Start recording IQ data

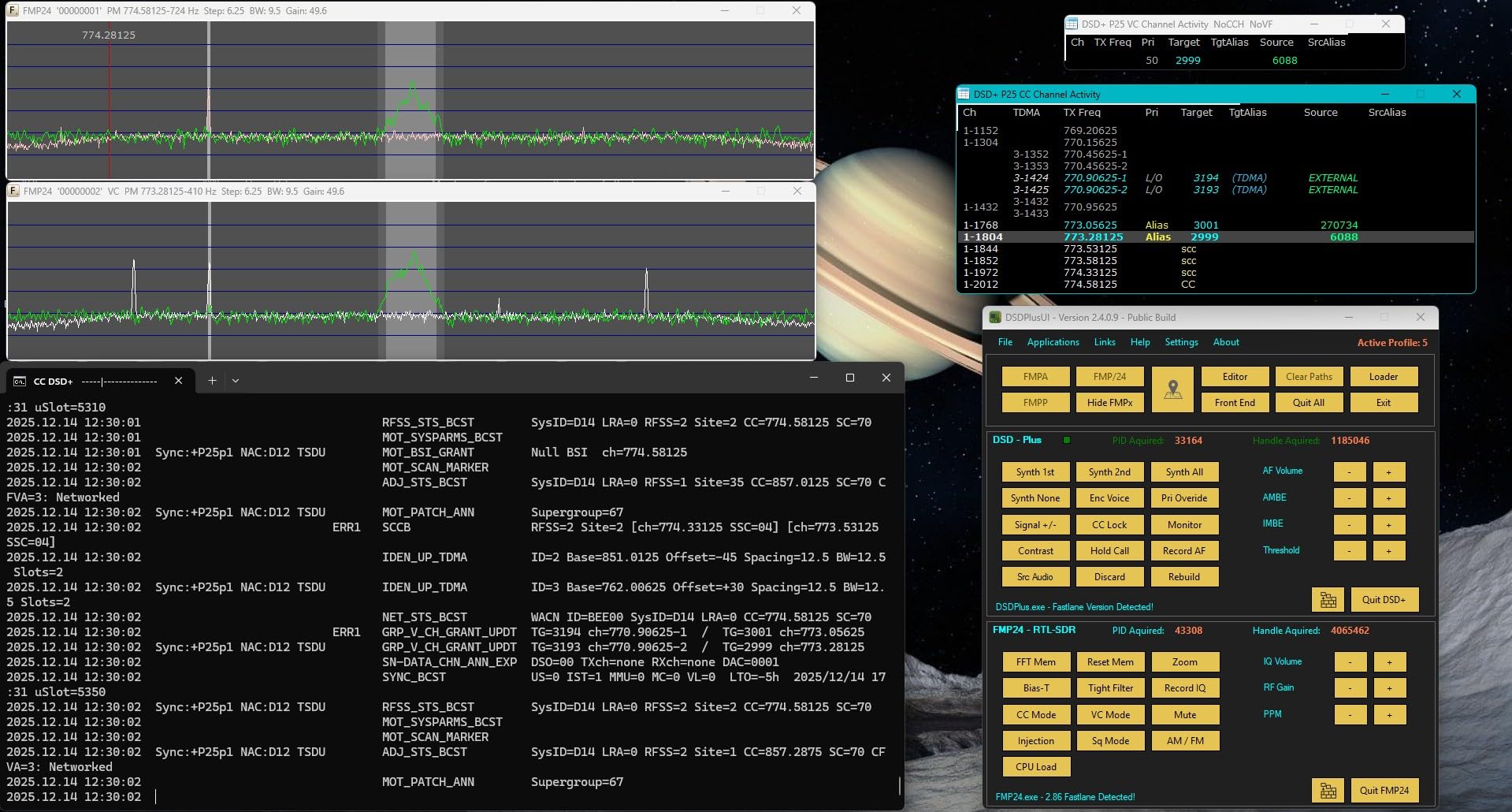[x=1184, y=687]
